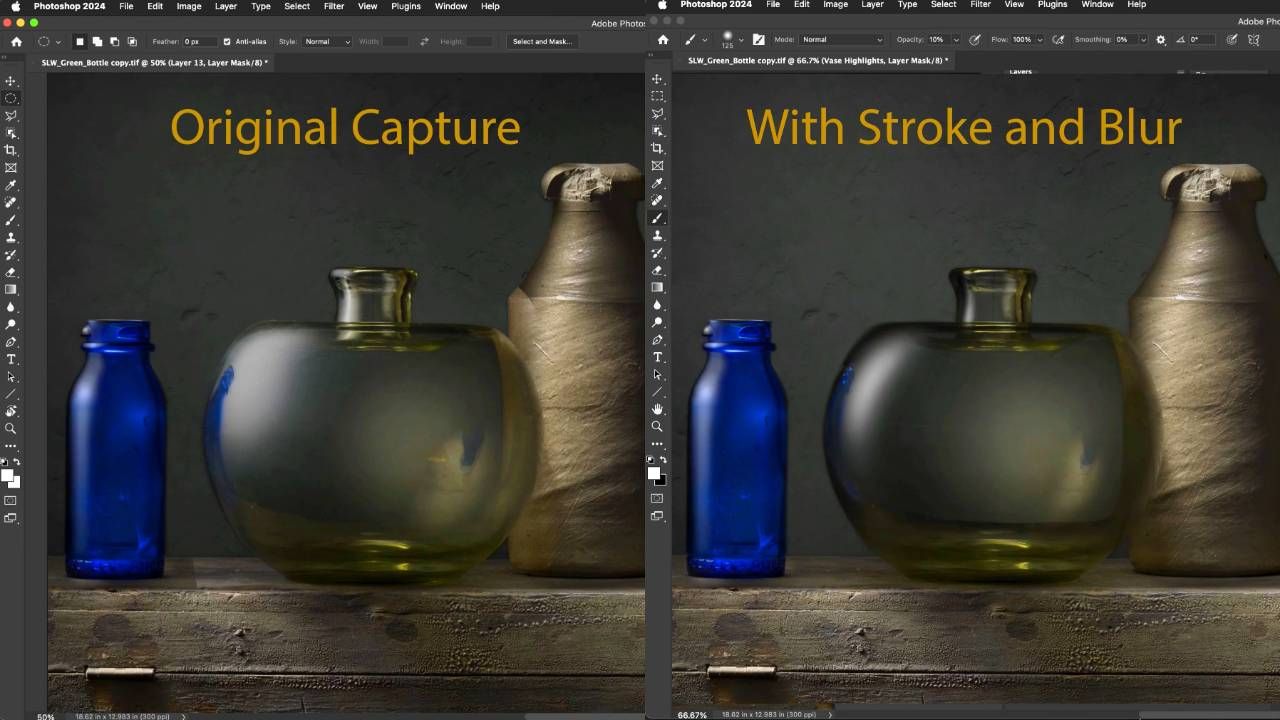The image size is (1280, 720).
Task: Click background color swatch in left toolbar
Action: [14, 482]
